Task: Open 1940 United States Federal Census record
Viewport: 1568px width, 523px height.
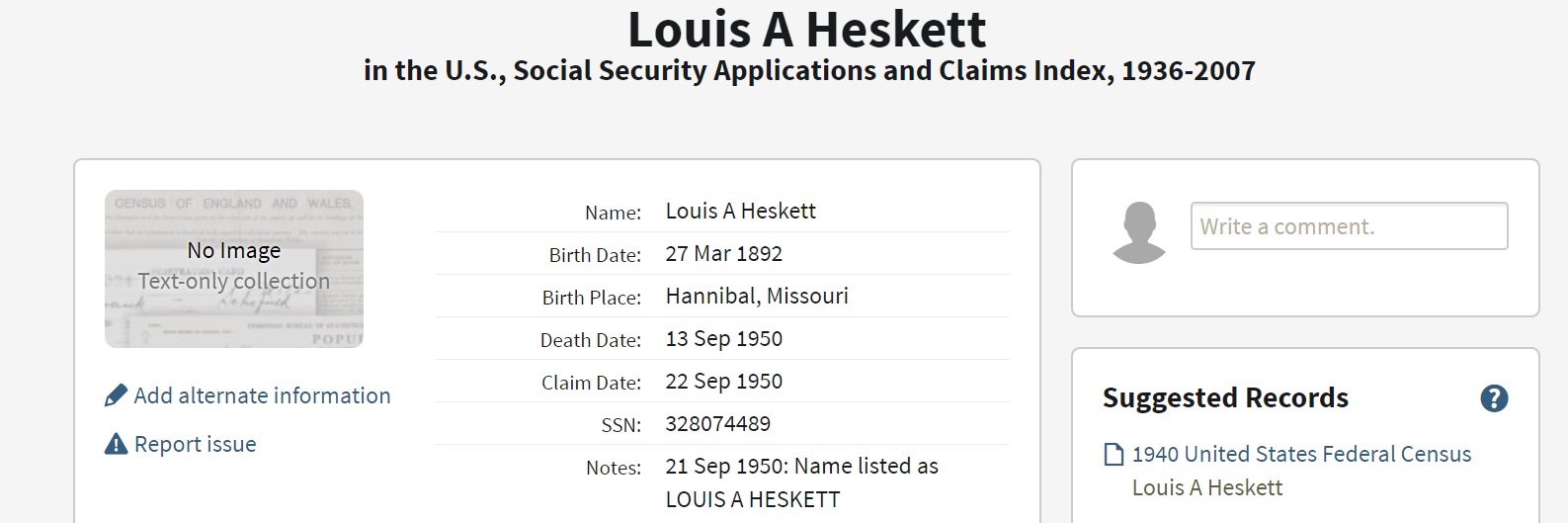Action: (1301, 454)
